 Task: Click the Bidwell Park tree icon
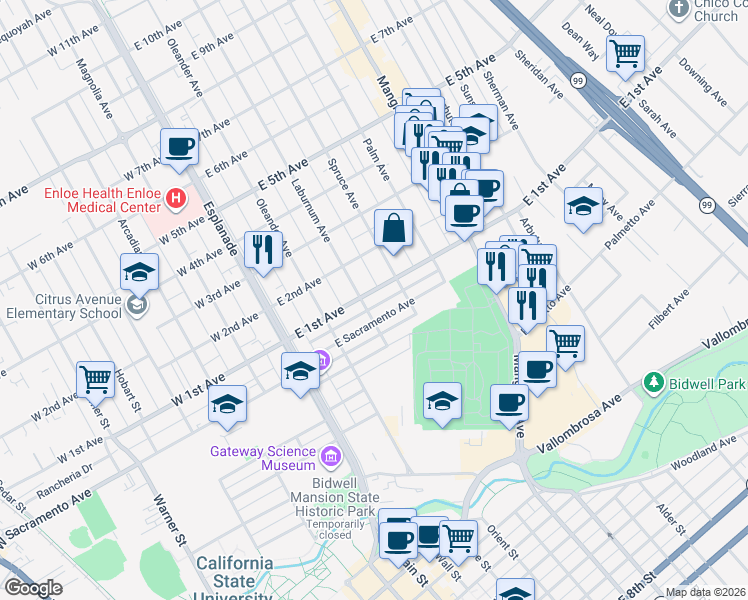point(654,382)
